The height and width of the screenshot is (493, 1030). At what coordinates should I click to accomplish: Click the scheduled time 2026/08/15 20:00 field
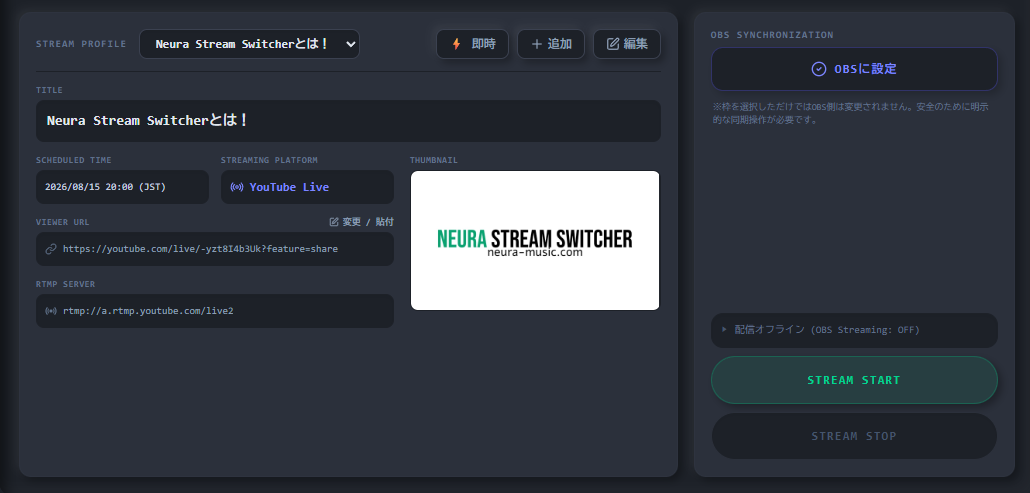pyautogui.click(x=122, y=187)
